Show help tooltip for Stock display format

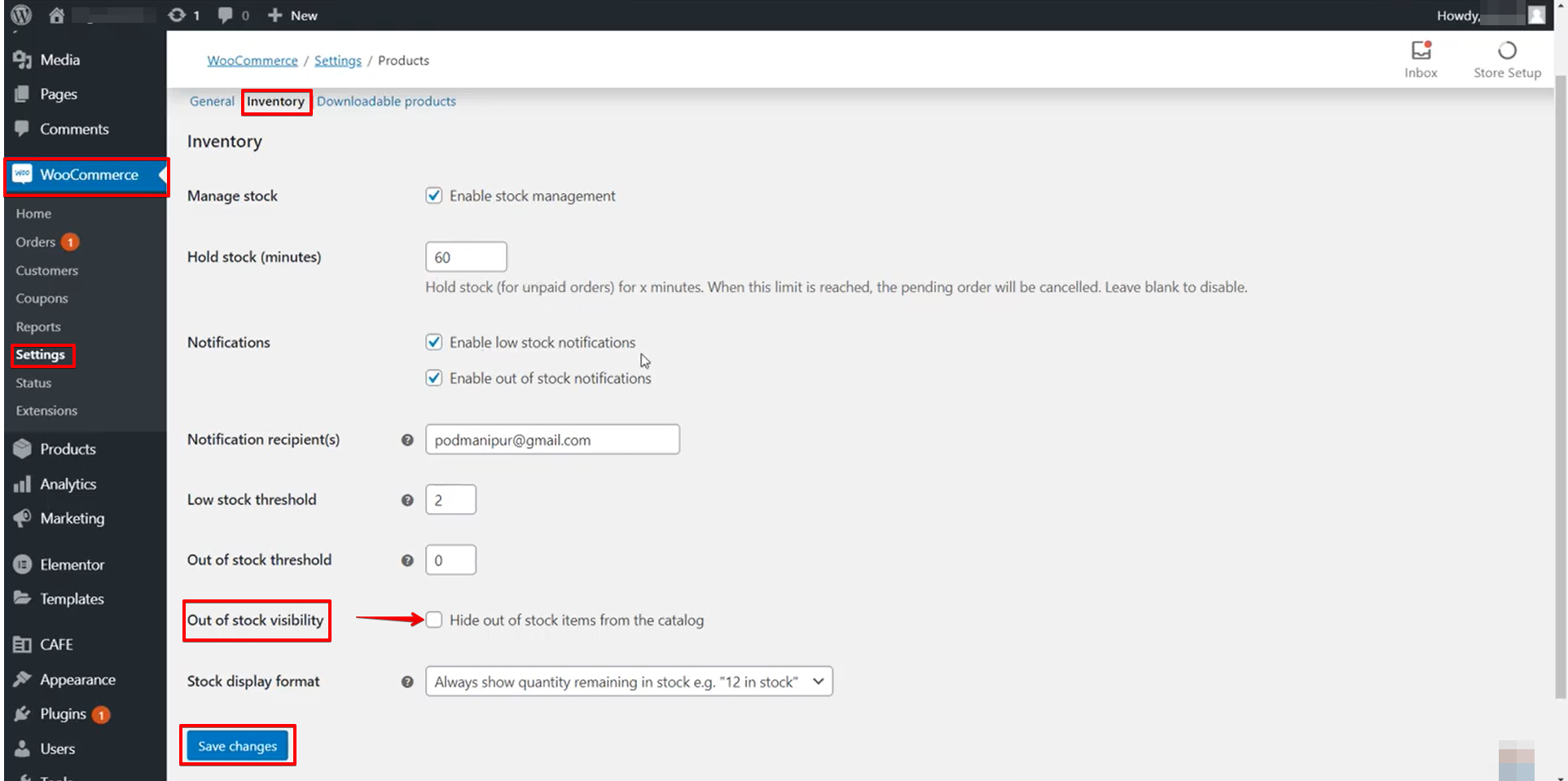(x=407, y=682)
